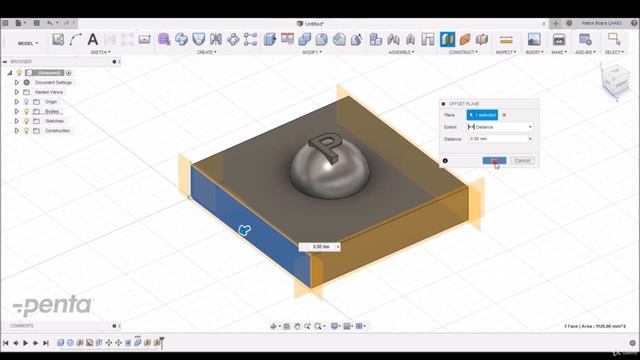The image size is (640, 360).
Task: Open the CREATE menu
Action: [x=207, y=52]
